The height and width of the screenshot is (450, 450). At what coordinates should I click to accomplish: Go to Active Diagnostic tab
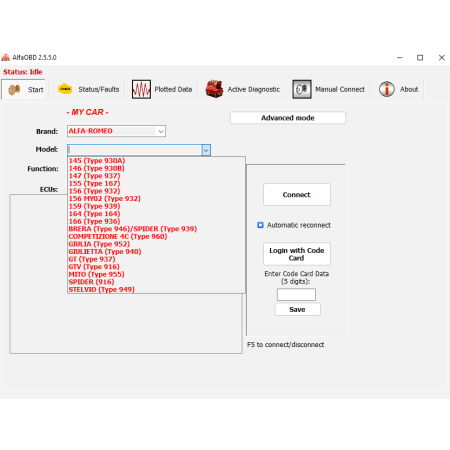pos(242,89)
